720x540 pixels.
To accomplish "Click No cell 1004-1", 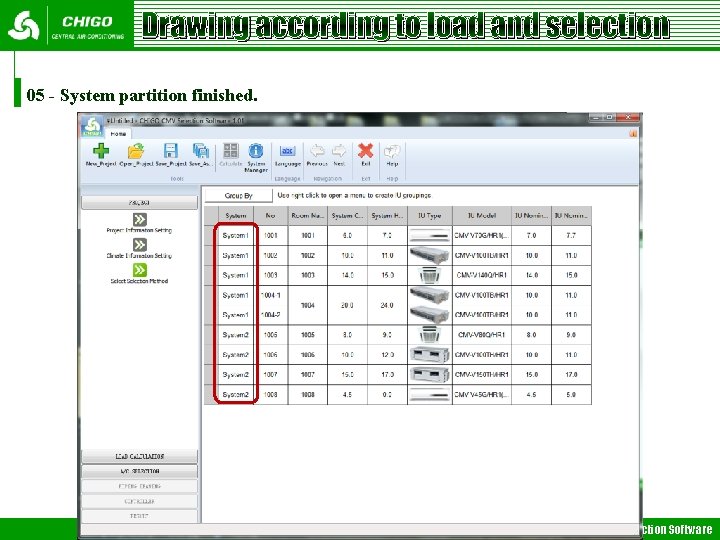I will (270, 295).
